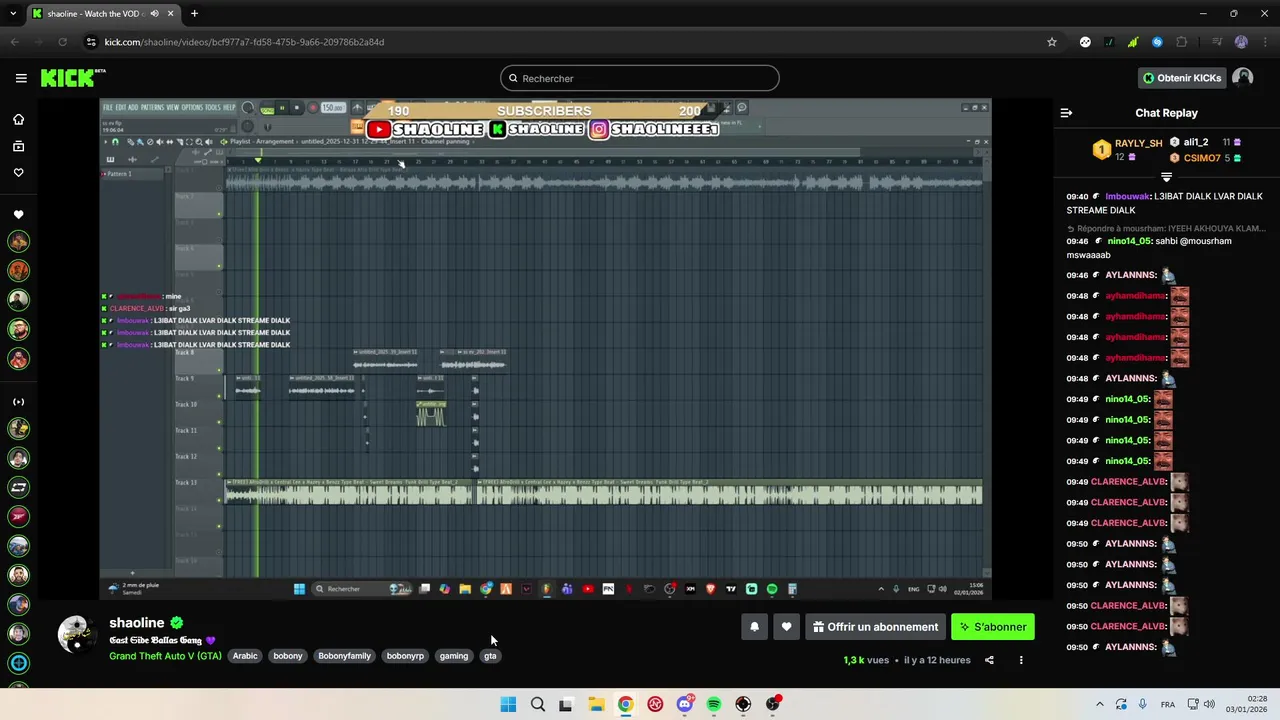Open recommended channels live icon in sidebar
This screenshot has height=720, width=1280.
(x=18, y=402)
